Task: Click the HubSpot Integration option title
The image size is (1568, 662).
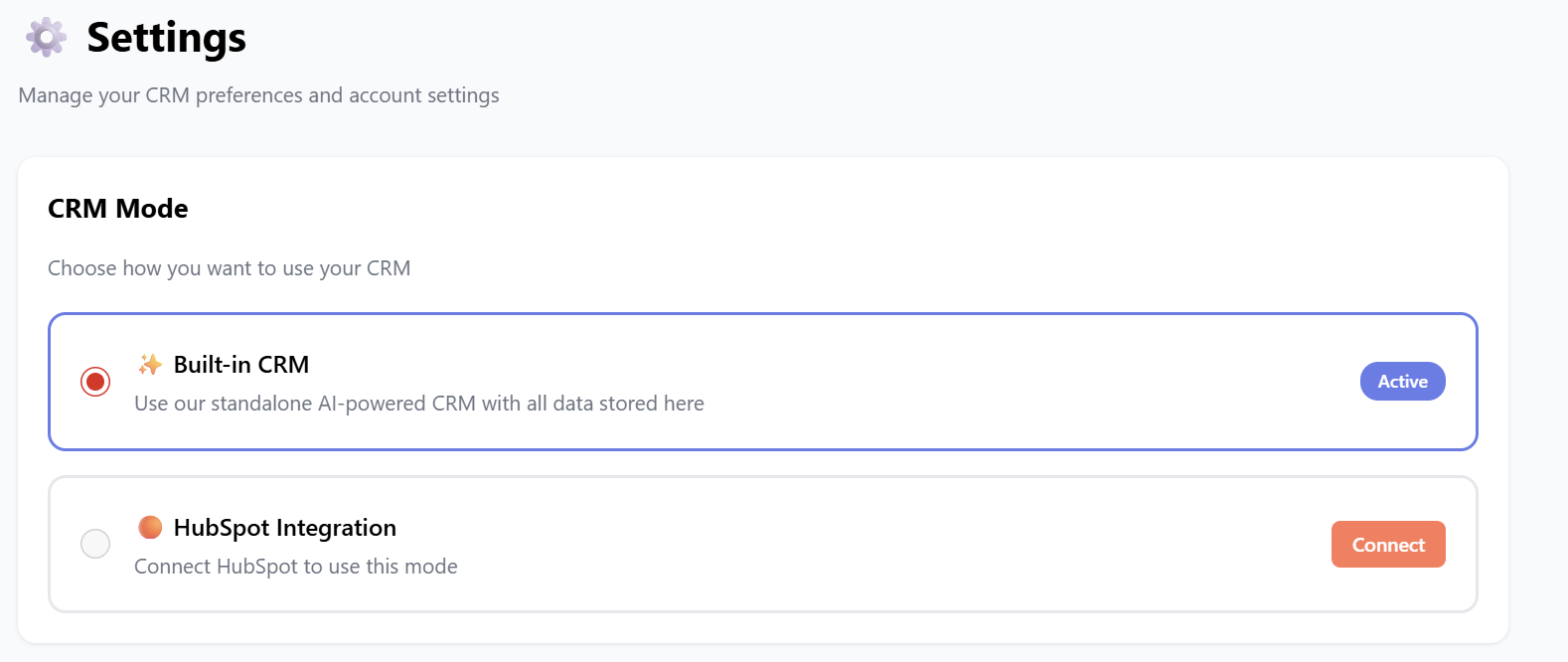Action: tap(284, 528)
